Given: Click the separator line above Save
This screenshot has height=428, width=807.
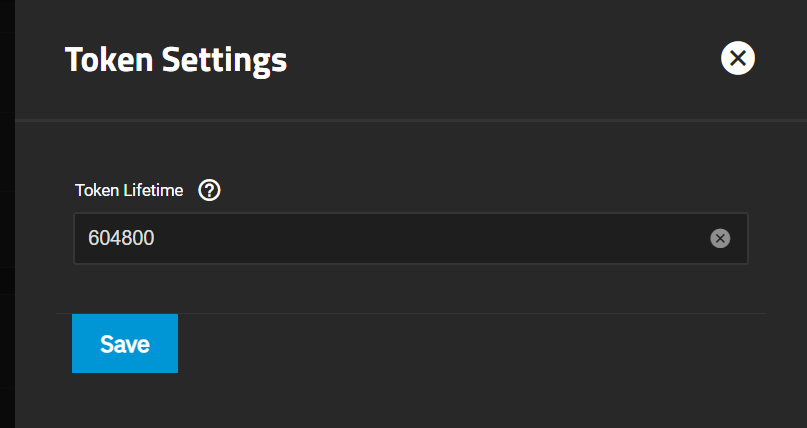Looking at the screenshot, I should [411, 313].
